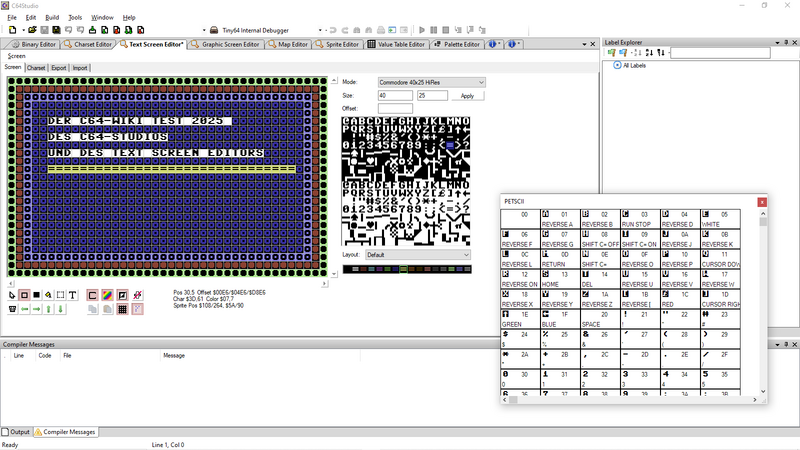Open file with toolbar folder icon
The height and width of the screenshot is (450, 800).
[x=33, y=31]
